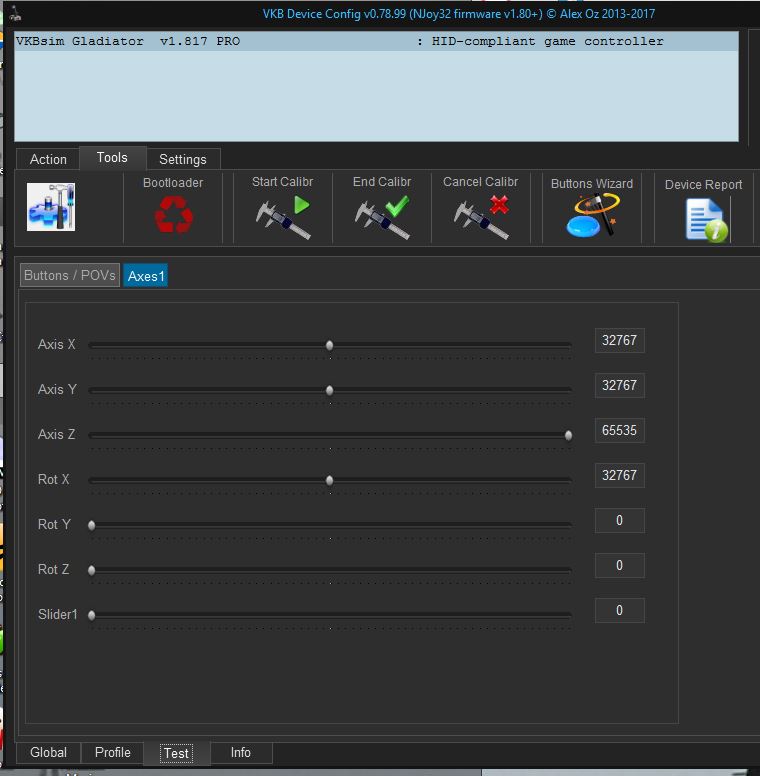
Task: Select the Axes1 tab
Action: point(146,276)
